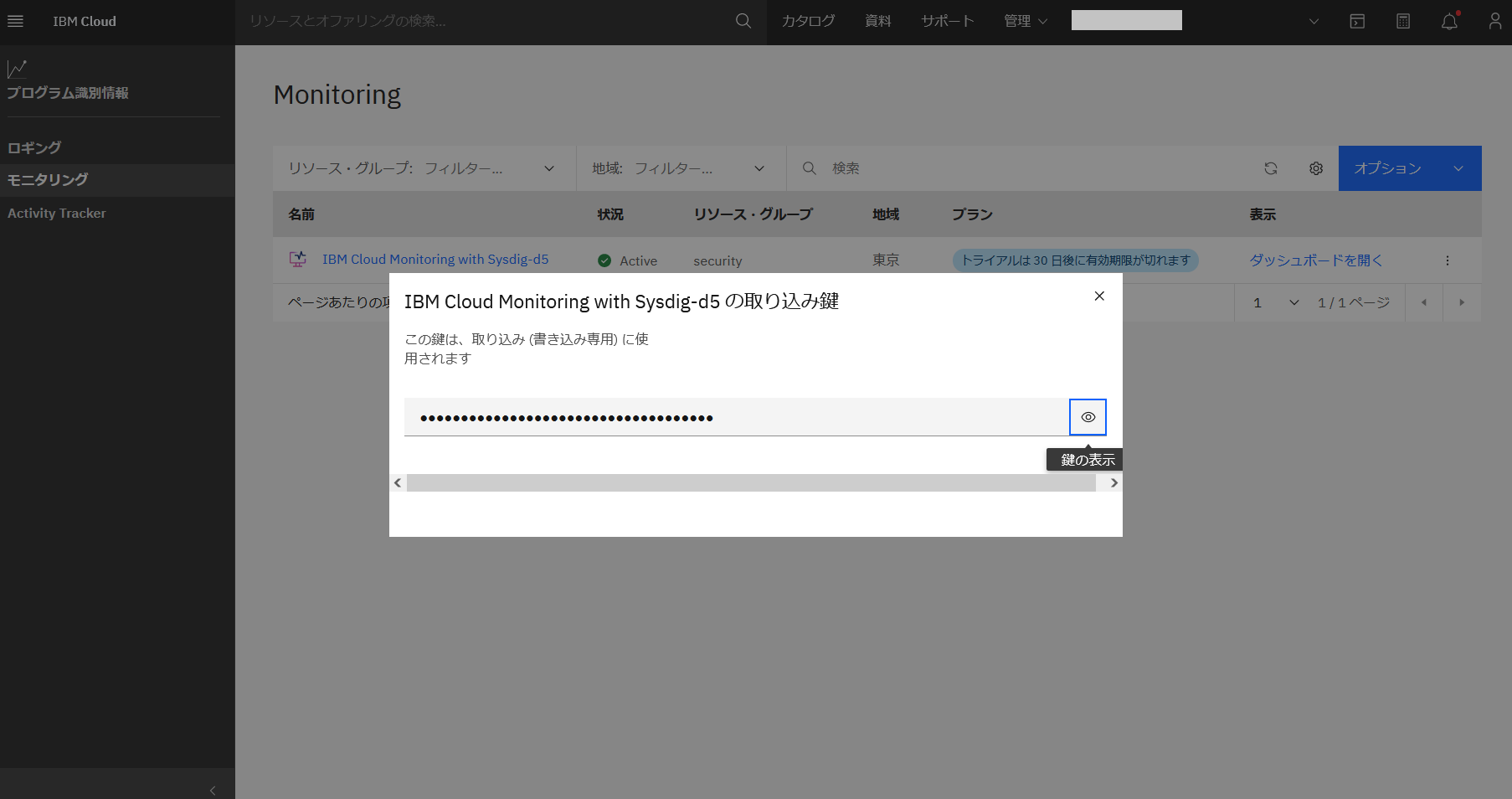Go to the previous page arrow
This screenshot has height=799, width=1512.
pos(1423,302)
